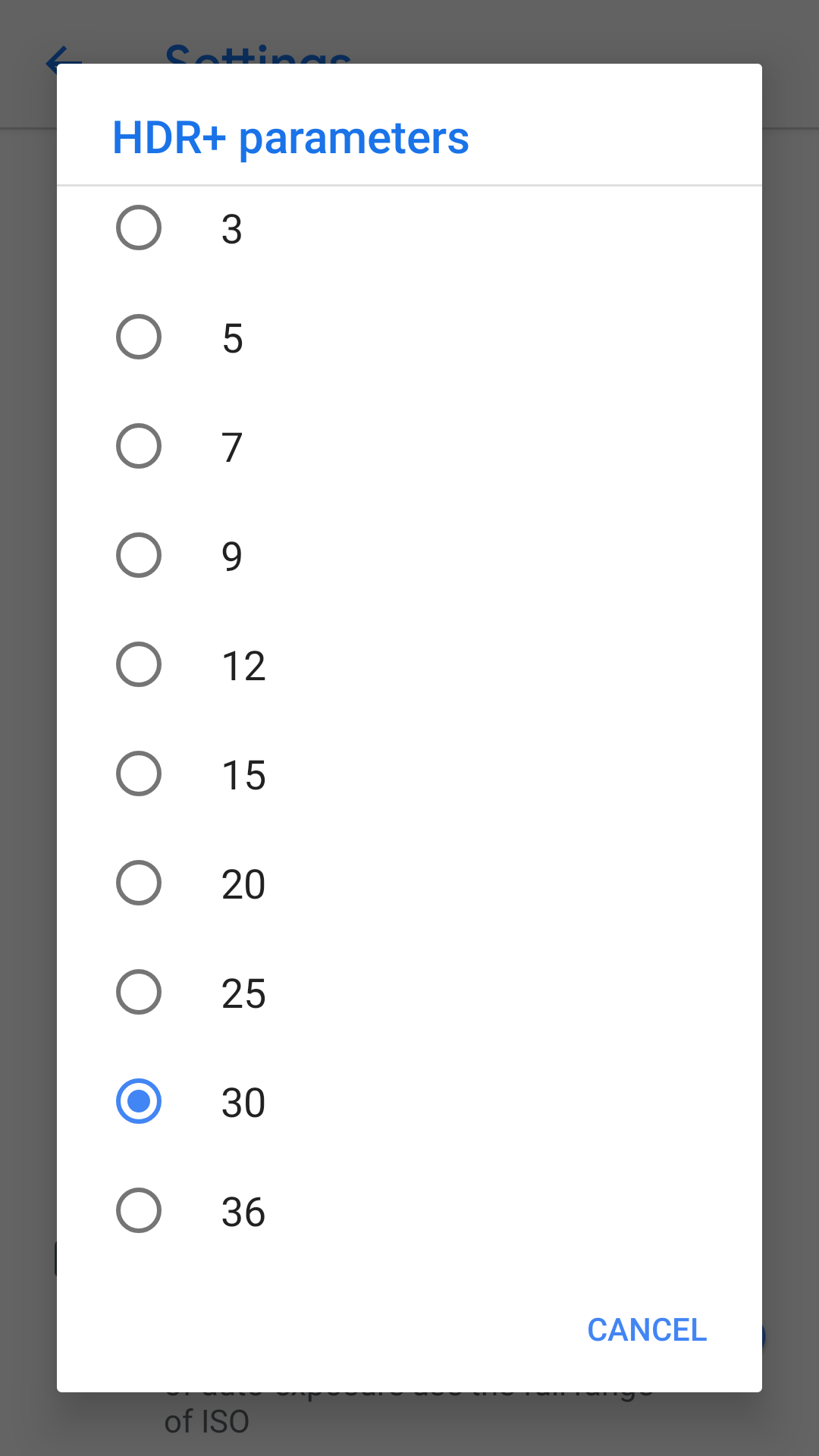The width and height of the screenshot is (819, 1456).
Task: Click the selected radio button for 30
Action: (x=139, y=1101)
